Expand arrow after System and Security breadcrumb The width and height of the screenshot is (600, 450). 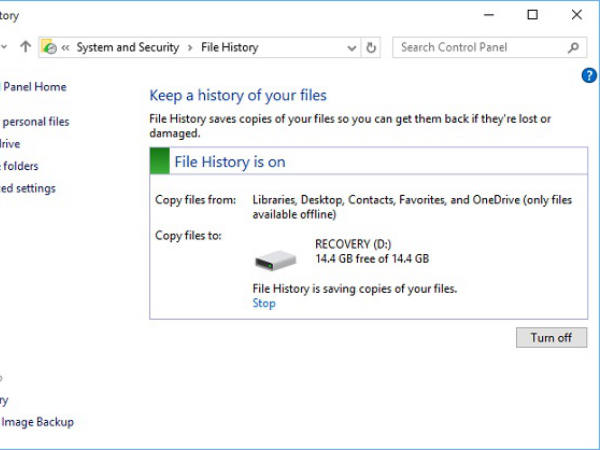188,47
